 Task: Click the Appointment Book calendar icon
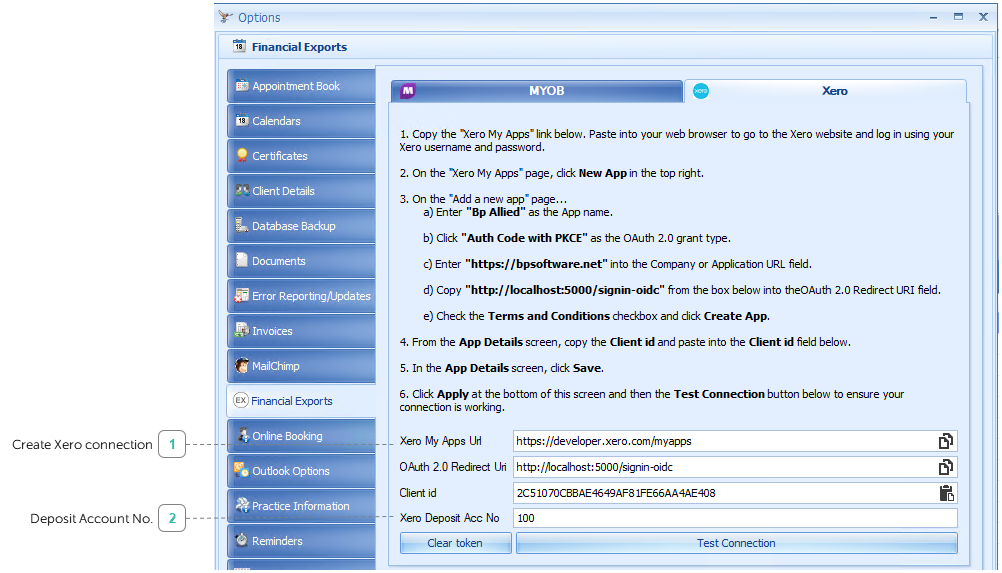(x=242, y=85)
